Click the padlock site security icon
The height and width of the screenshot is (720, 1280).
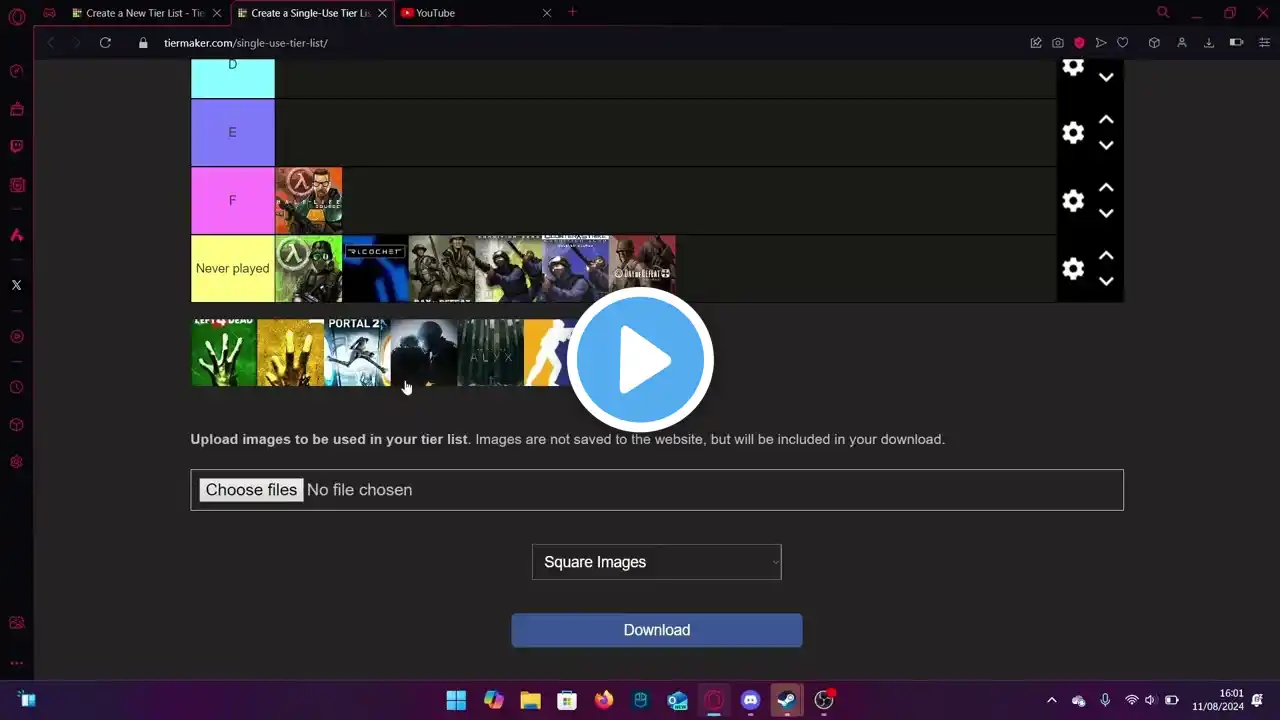coord(143,43)
